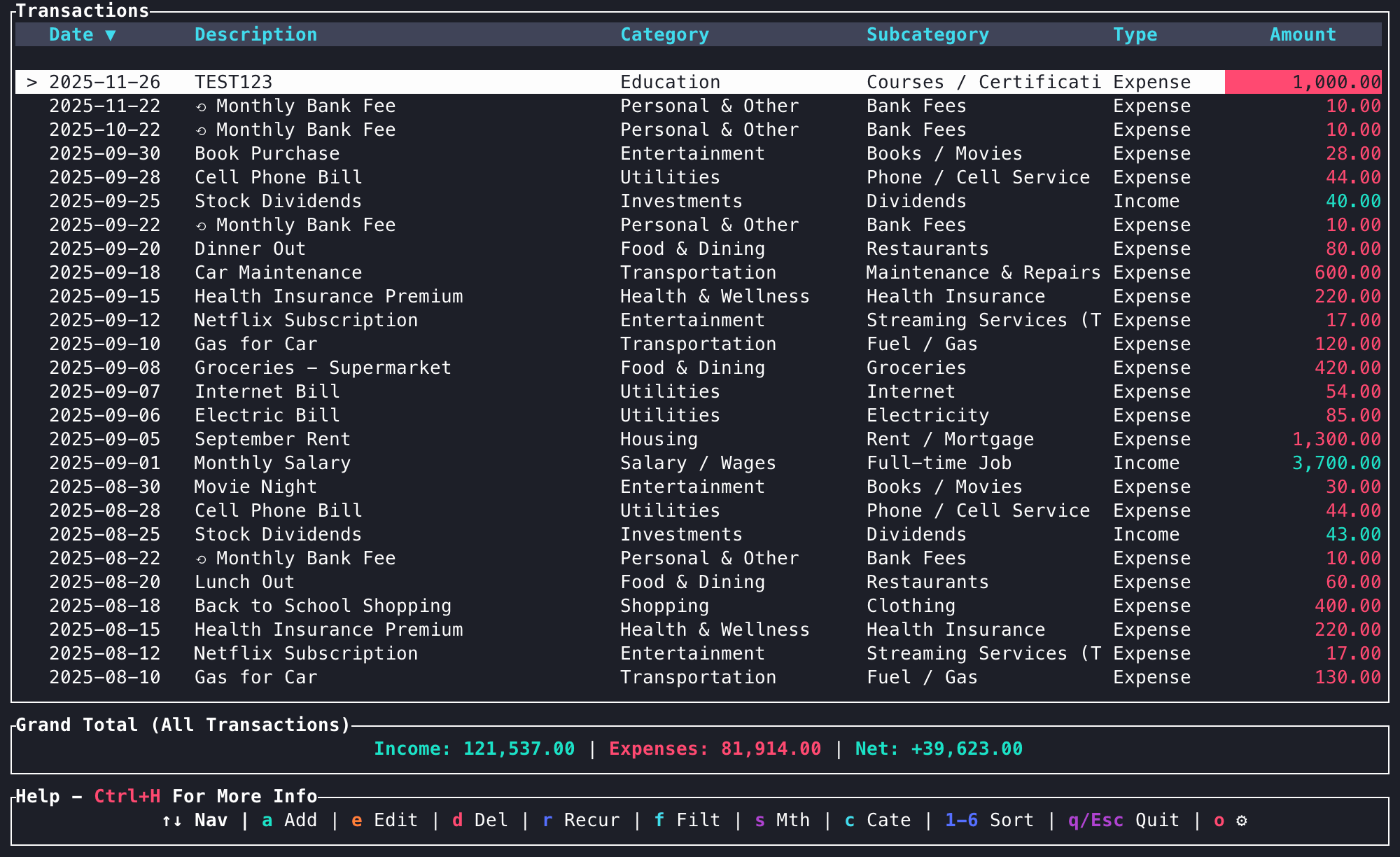The height and width of the screenshot is (857, 1400).
Task: Click the 'a Add' shortcut
Action: tap(289, 820)
